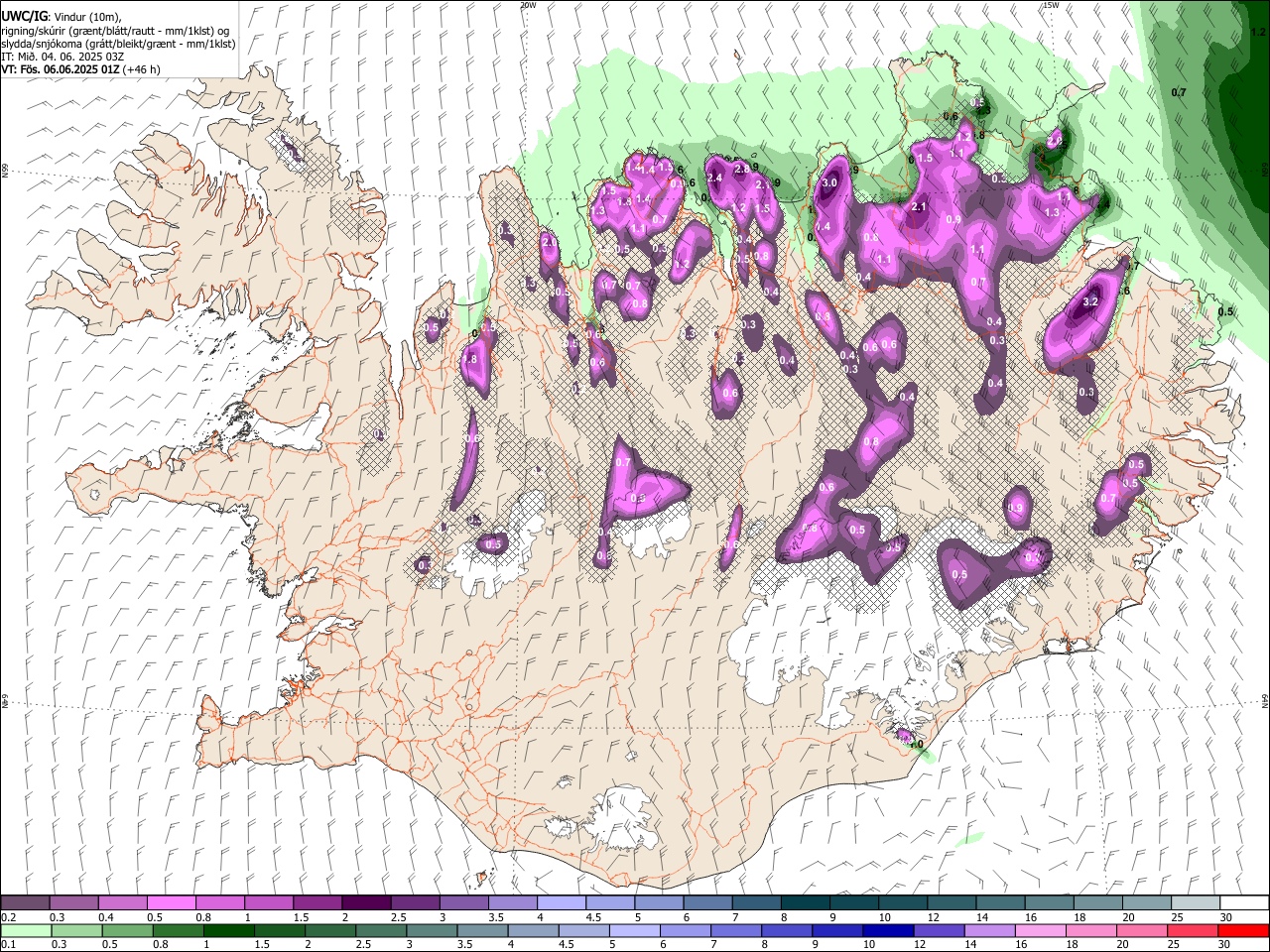1270x952 pixels.
Task: Pick lower legend swatch between 12 and 14
Action: [x=939, y=930]
